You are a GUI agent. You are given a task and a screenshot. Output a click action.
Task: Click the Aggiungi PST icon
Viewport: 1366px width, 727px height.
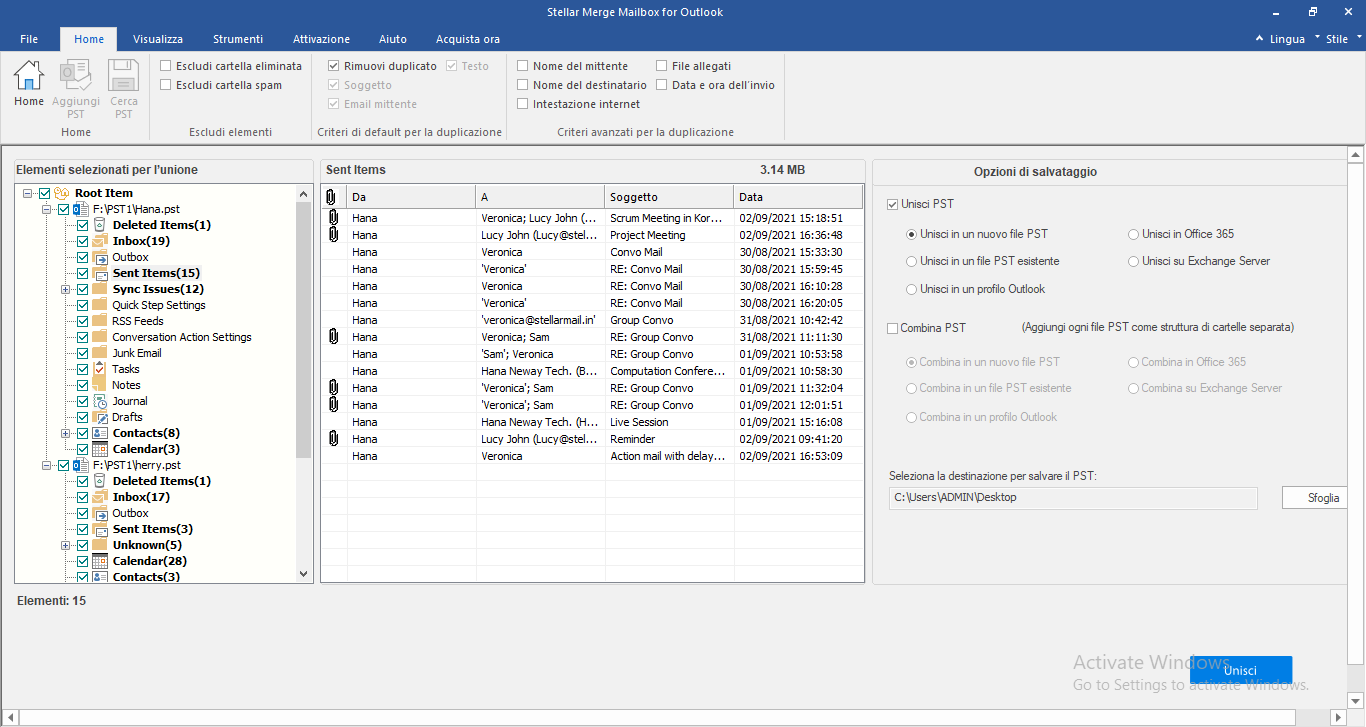76,76
